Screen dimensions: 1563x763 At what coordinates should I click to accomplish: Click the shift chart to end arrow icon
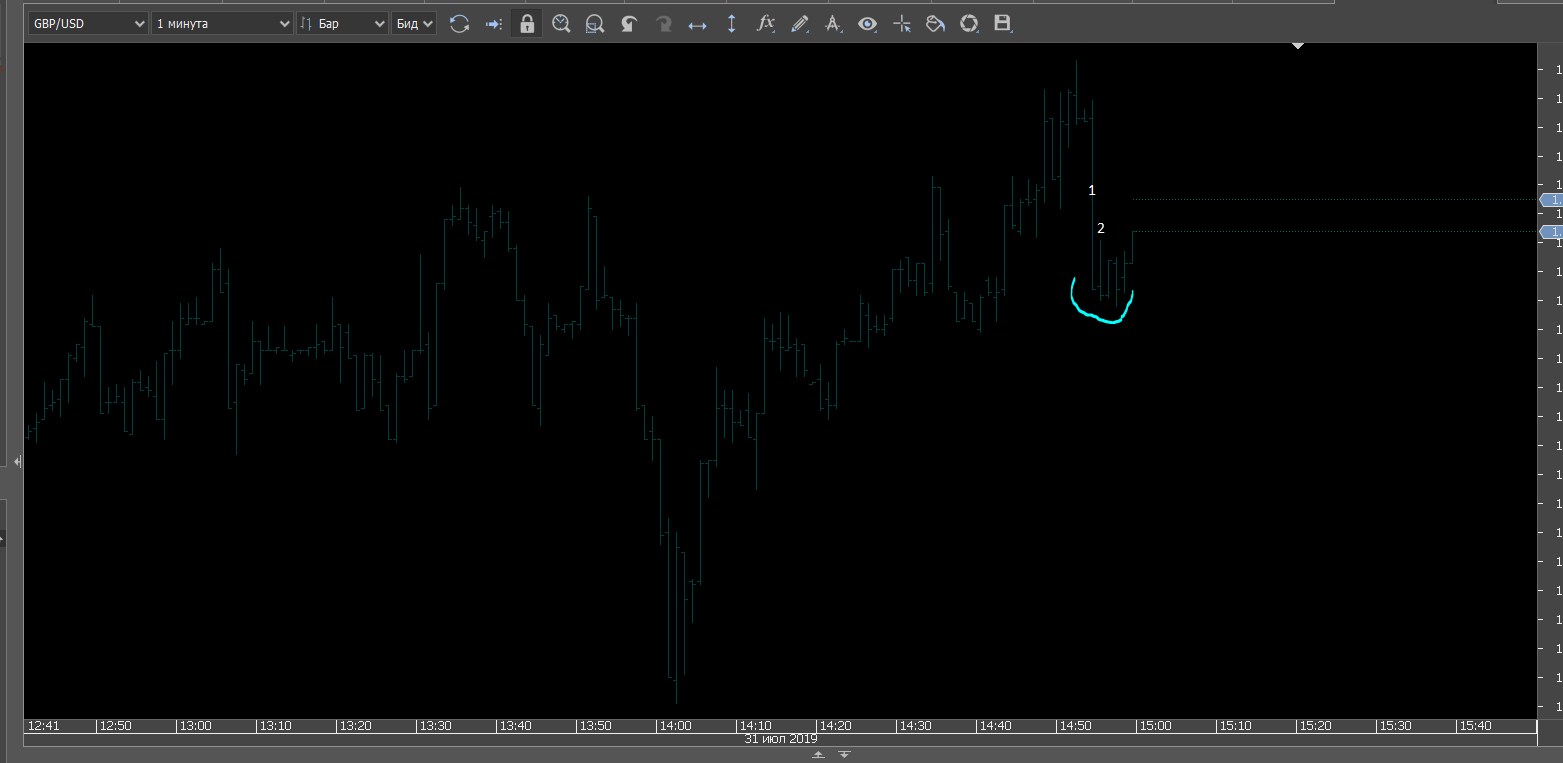click(x=493, y=23)
